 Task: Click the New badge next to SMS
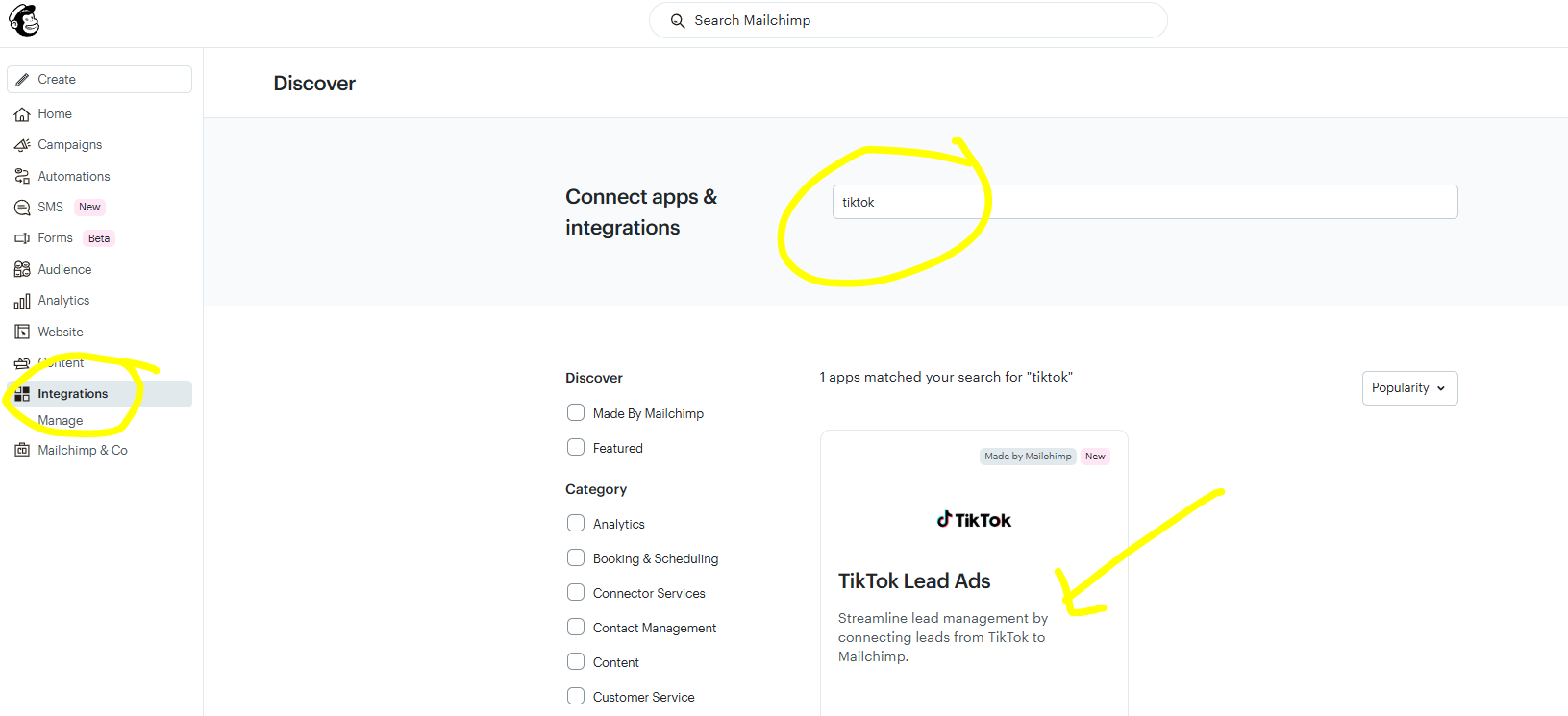(89, 208)
